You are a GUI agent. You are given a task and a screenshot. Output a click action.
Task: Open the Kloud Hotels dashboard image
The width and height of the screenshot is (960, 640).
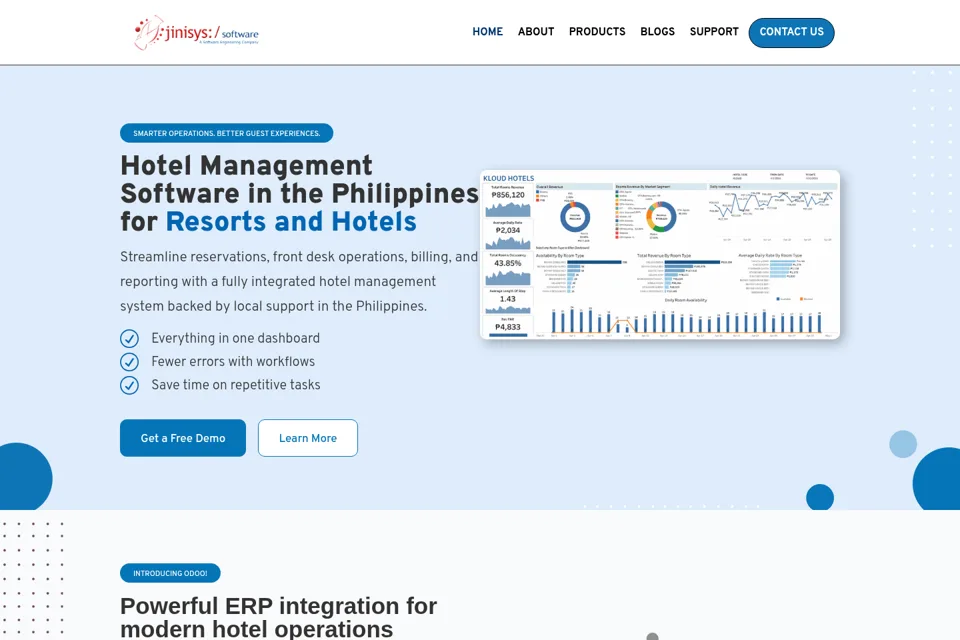tap(660, 254)
